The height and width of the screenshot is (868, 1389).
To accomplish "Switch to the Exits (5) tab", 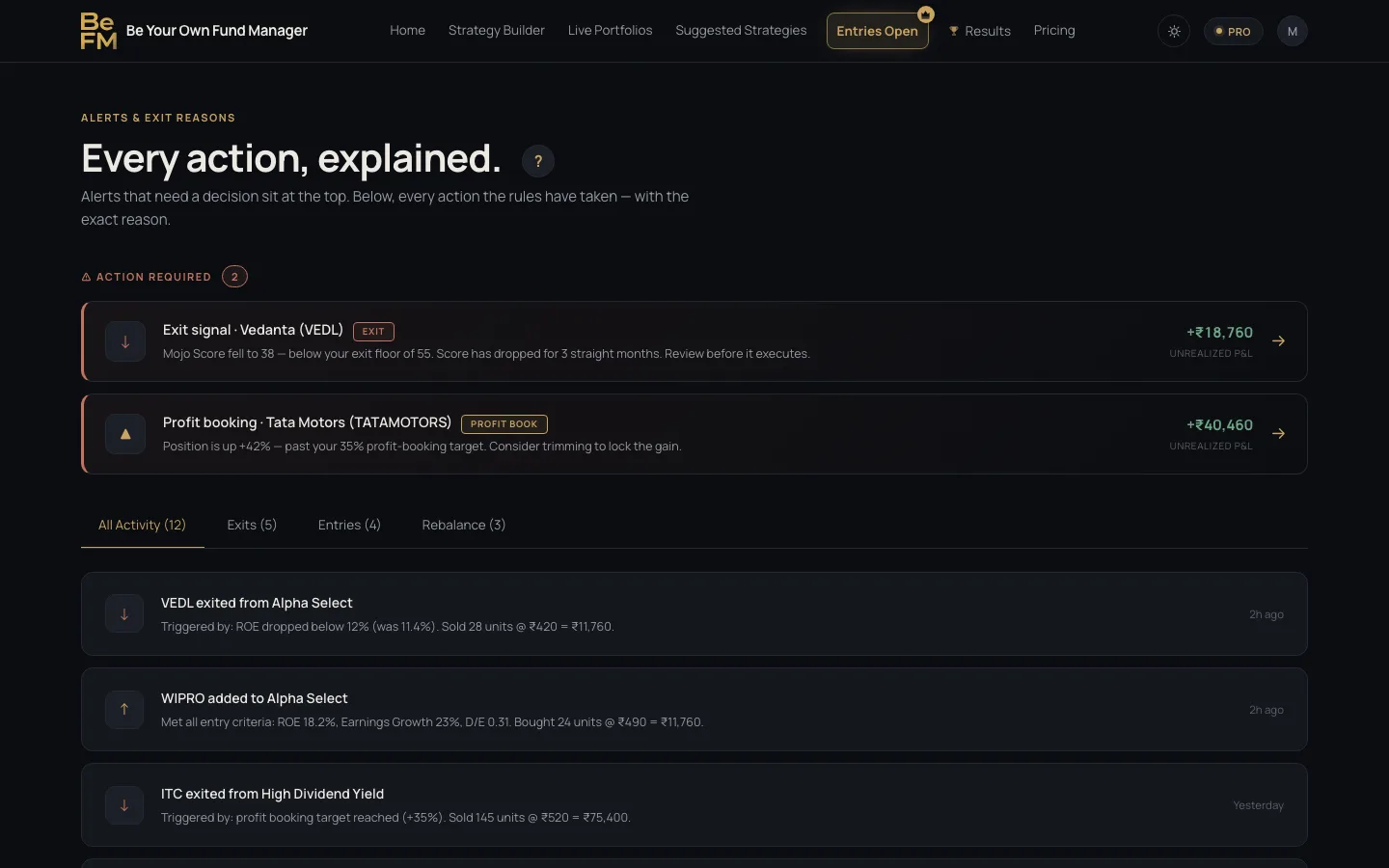I will [252, 525].
